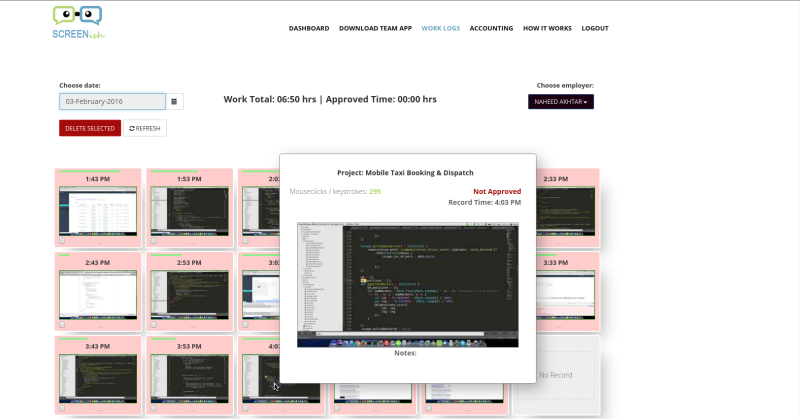Open the calendar date picker icon
800x419 pixels.
[174, 102]
